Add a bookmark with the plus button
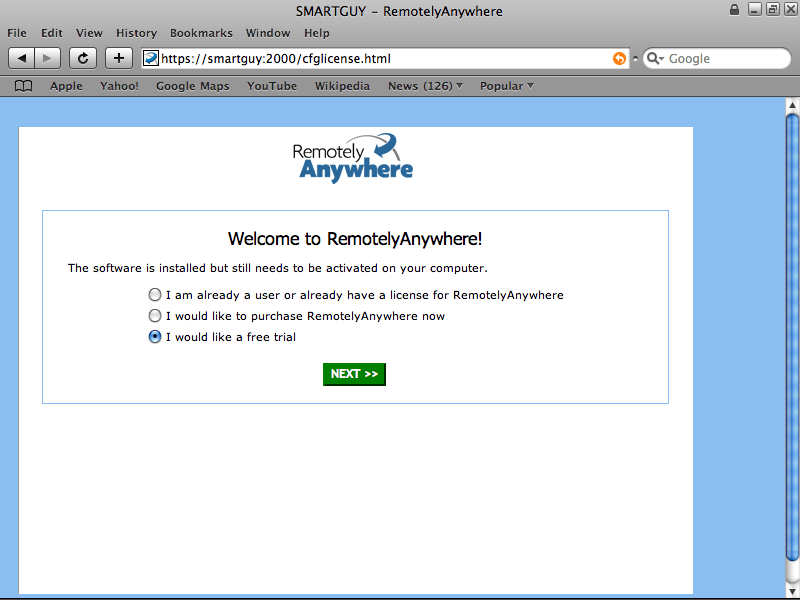800x600 pixels. pyautogui.click(x=119, y=58)
